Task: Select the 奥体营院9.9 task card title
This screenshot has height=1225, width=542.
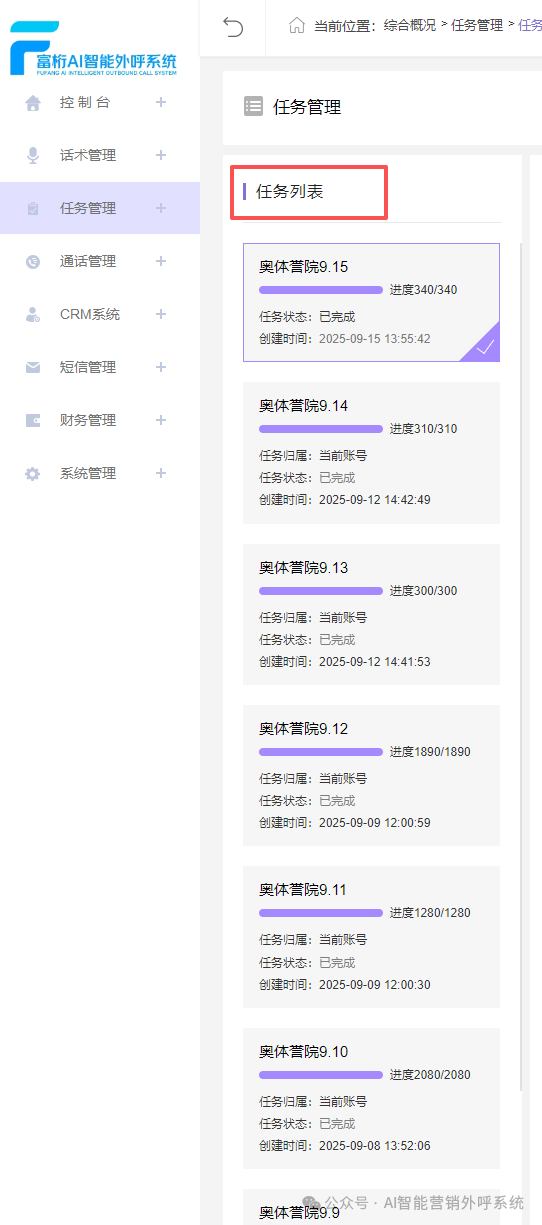Action: tap(300, 1212)
